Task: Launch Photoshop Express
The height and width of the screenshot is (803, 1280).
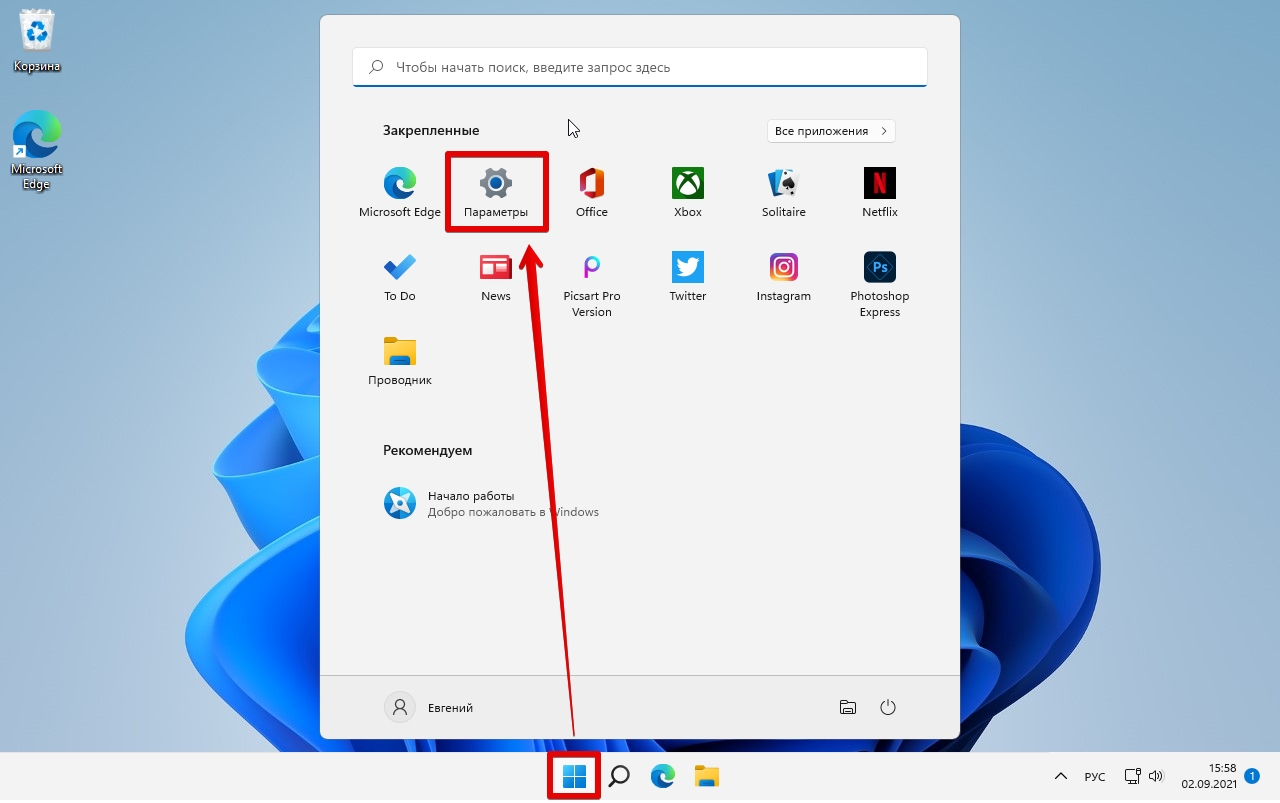Action: tap(880, 284)
